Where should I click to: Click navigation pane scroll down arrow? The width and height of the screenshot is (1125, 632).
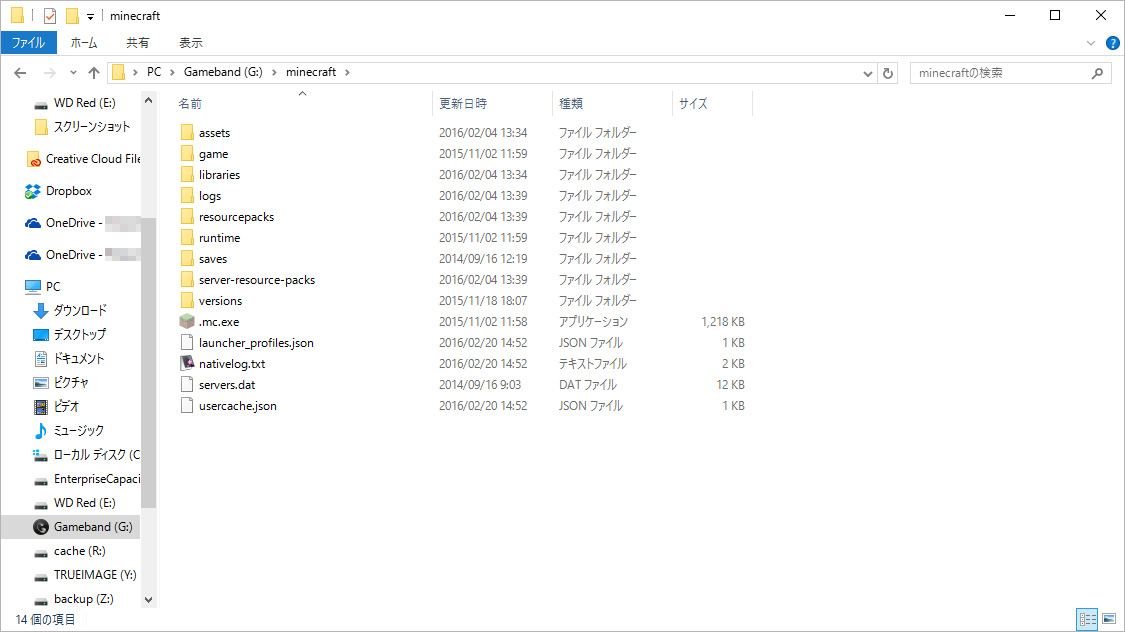(149, 600)
